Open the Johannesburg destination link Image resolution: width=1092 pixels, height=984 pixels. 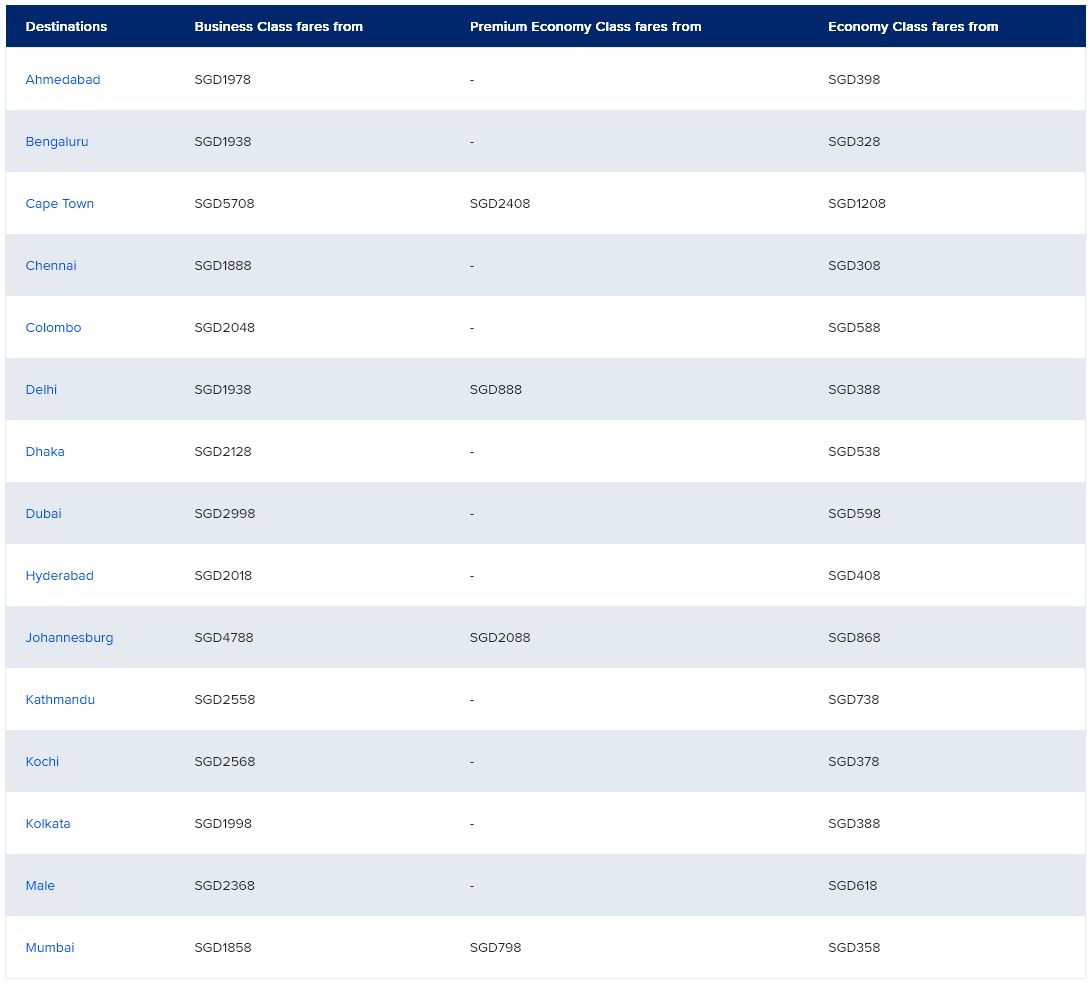pyautogui.click(x=69, y=638)
